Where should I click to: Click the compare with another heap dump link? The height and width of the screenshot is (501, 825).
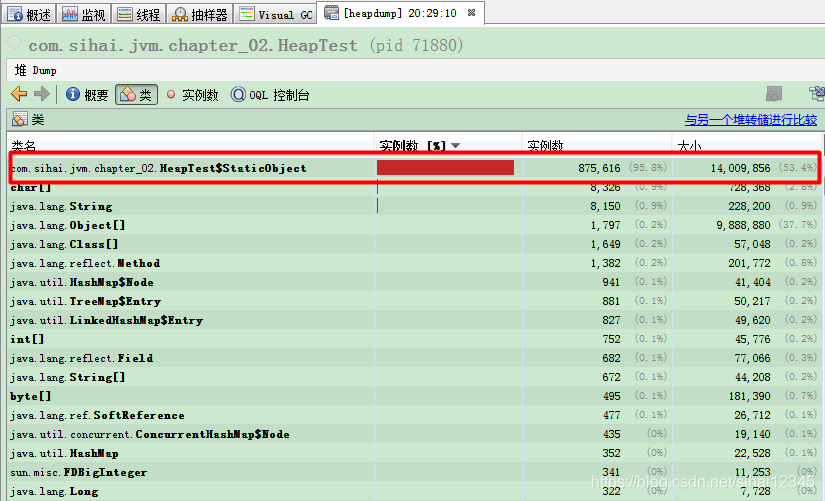(751, 120)
